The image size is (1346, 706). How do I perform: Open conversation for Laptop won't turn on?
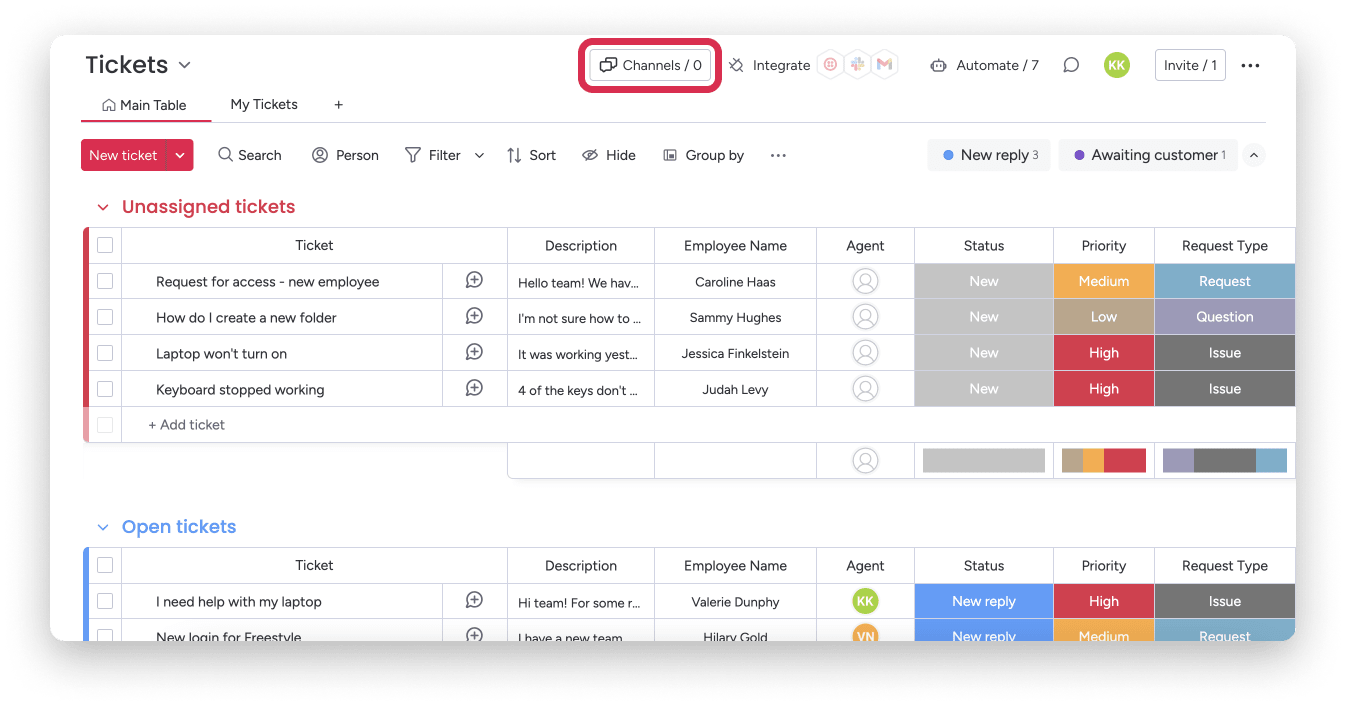pos(475,352)
